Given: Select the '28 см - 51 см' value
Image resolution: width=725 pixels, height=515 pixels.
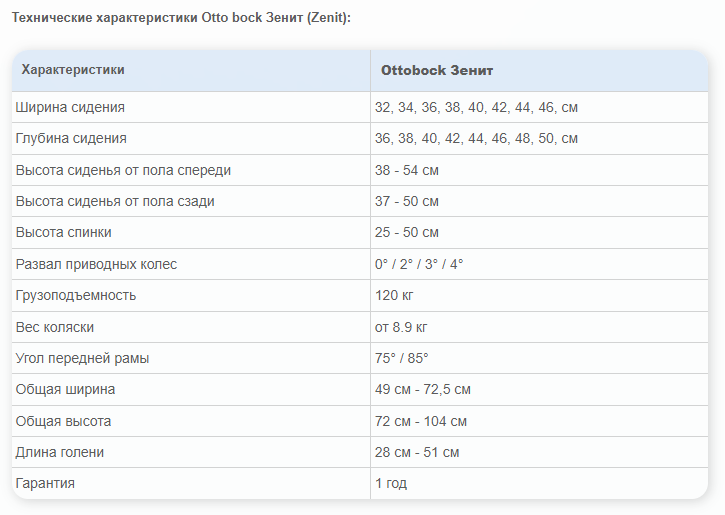Looking at the screenshot, I should pyautogui.click(x=417, y=452).
